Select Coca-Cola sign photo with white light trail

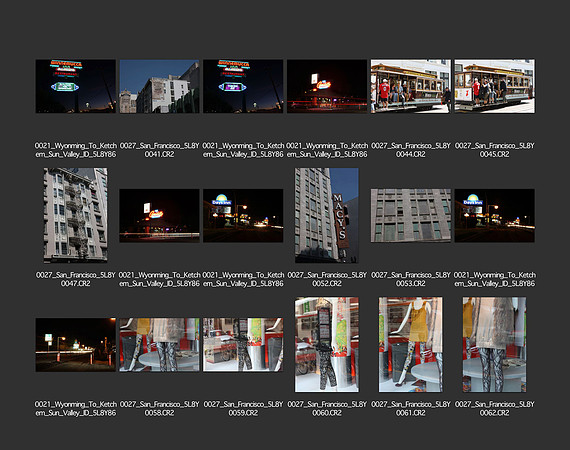pyautogui.click(x=159, y=215)
